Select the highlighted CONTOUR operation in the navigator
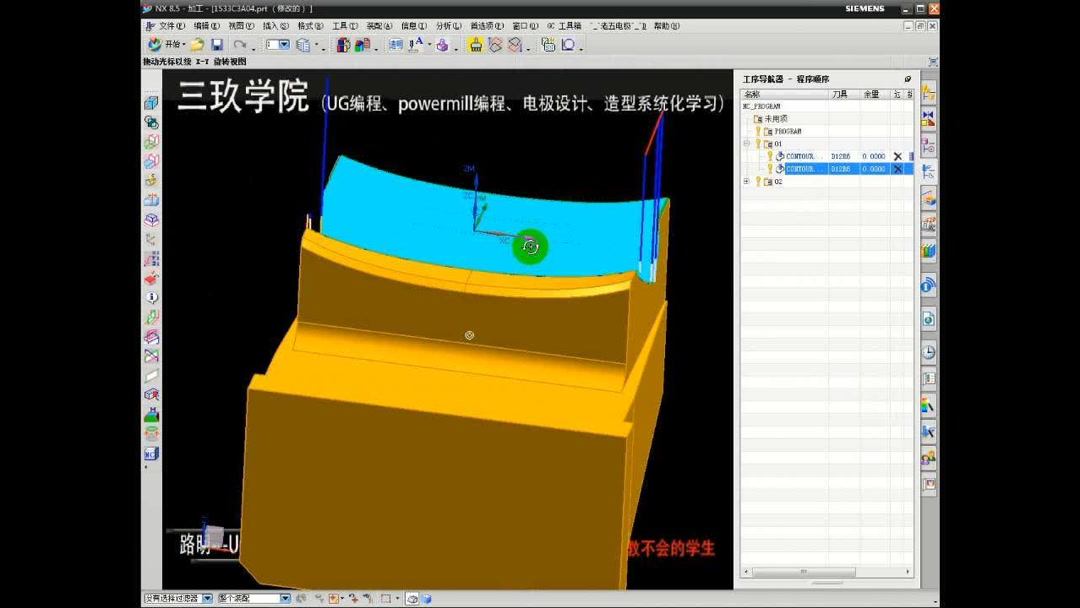1080x608 pixels. pos(799,168)
